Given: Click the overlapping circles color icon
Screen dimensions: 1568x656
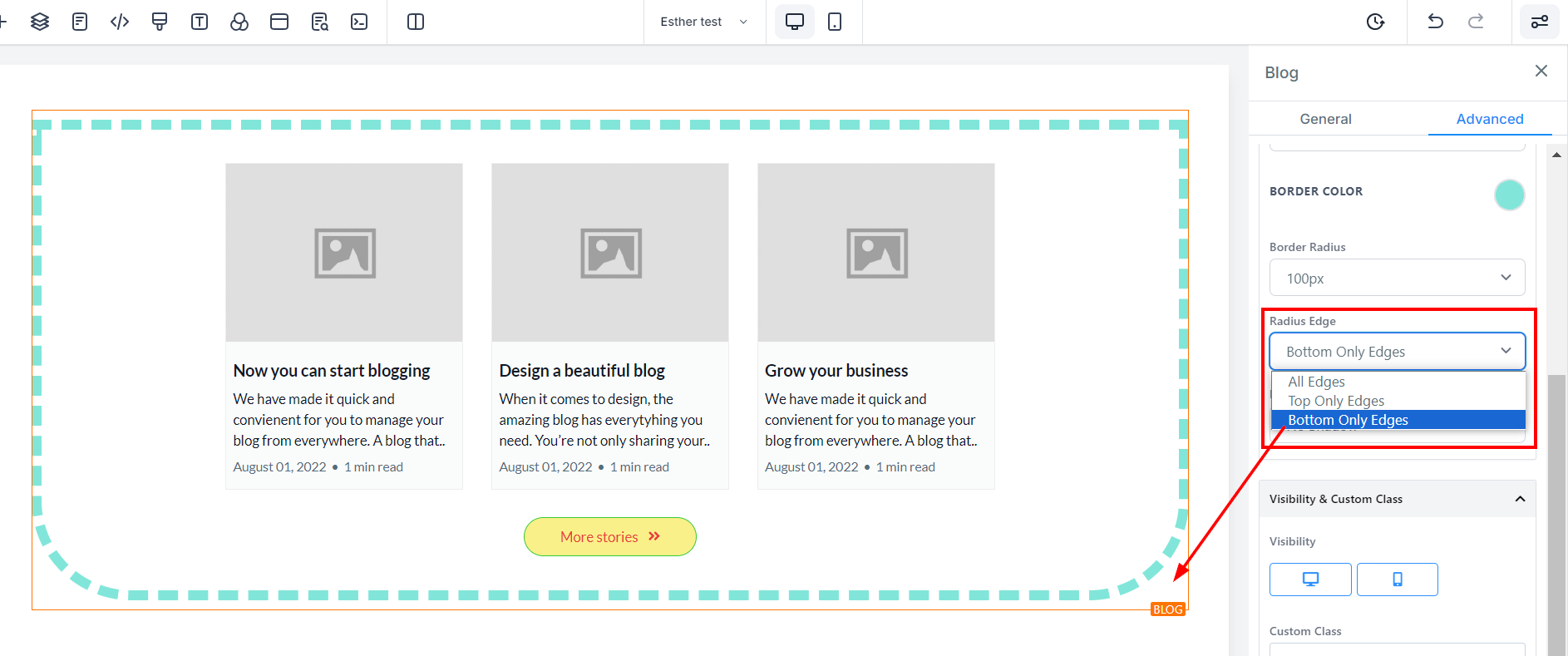Looking at the screenshot, I should (239, 22).
